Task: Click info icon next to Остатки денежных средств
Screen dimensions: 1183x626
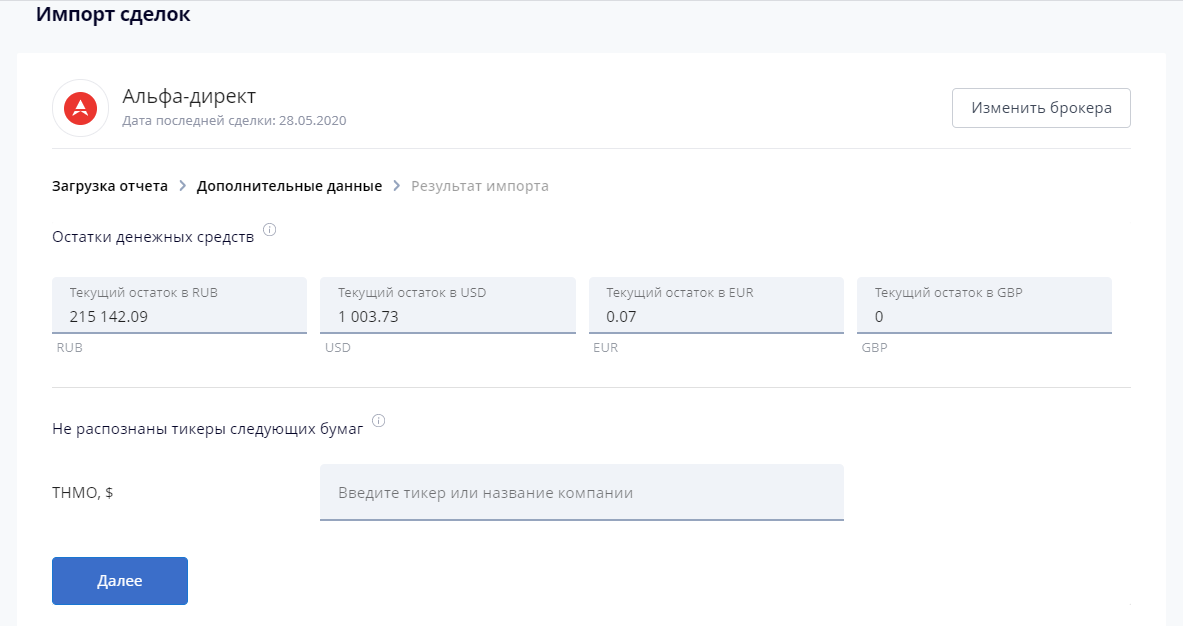Action: 270,230
